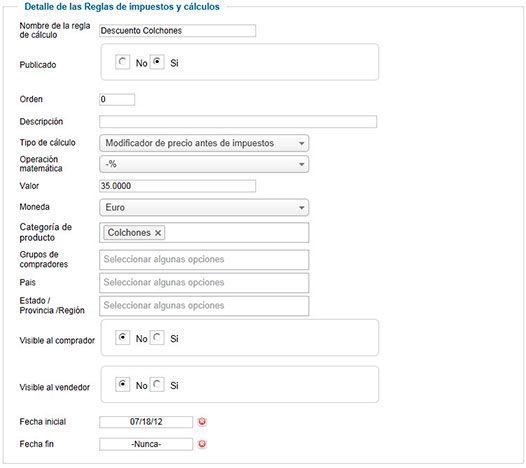Select Si for Visible al vendedor
This screenshot has width=526, height=468.
point(157,384)
